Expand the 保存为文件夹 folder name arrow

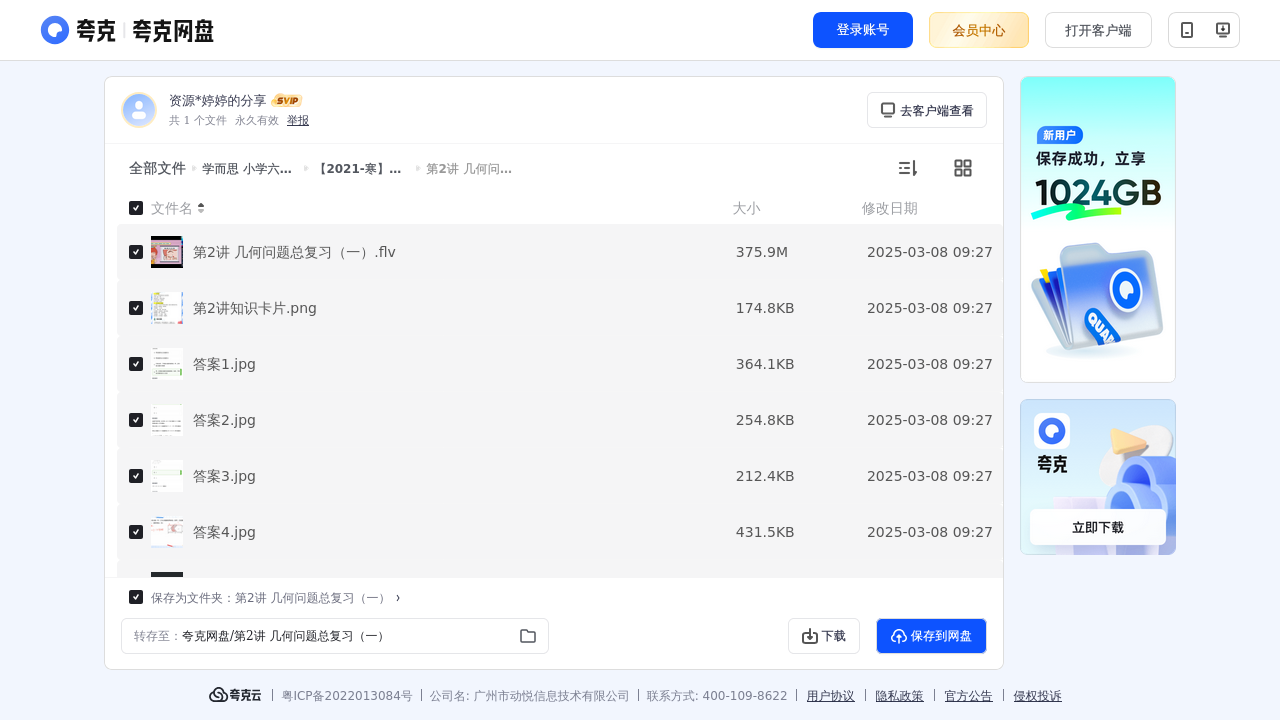pyautogui.click(x=398, y=598)
